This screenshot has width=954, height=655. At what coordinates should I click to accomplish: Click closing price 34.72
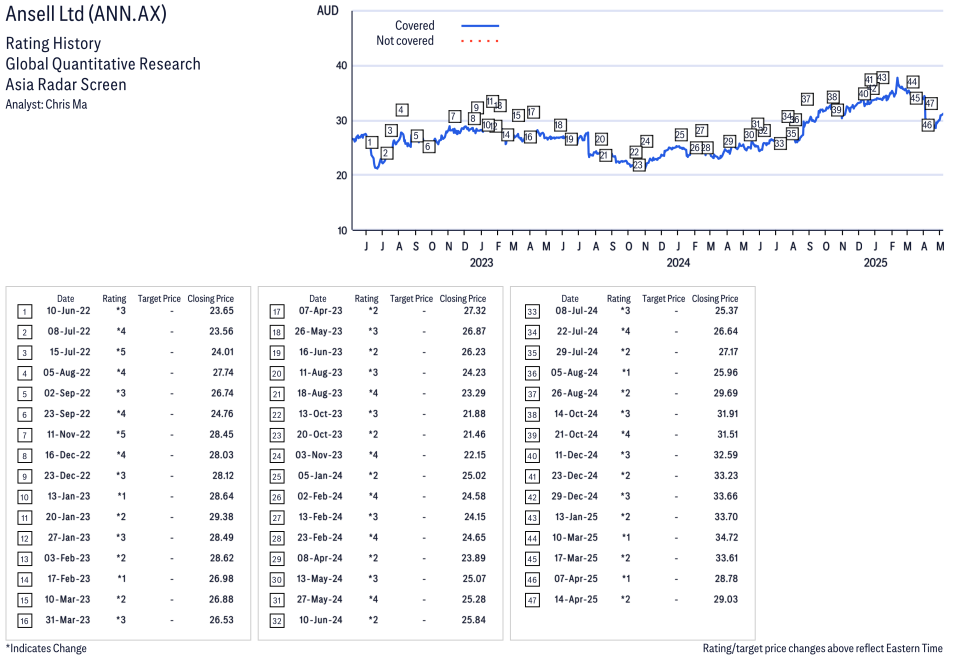click(726, 538)
